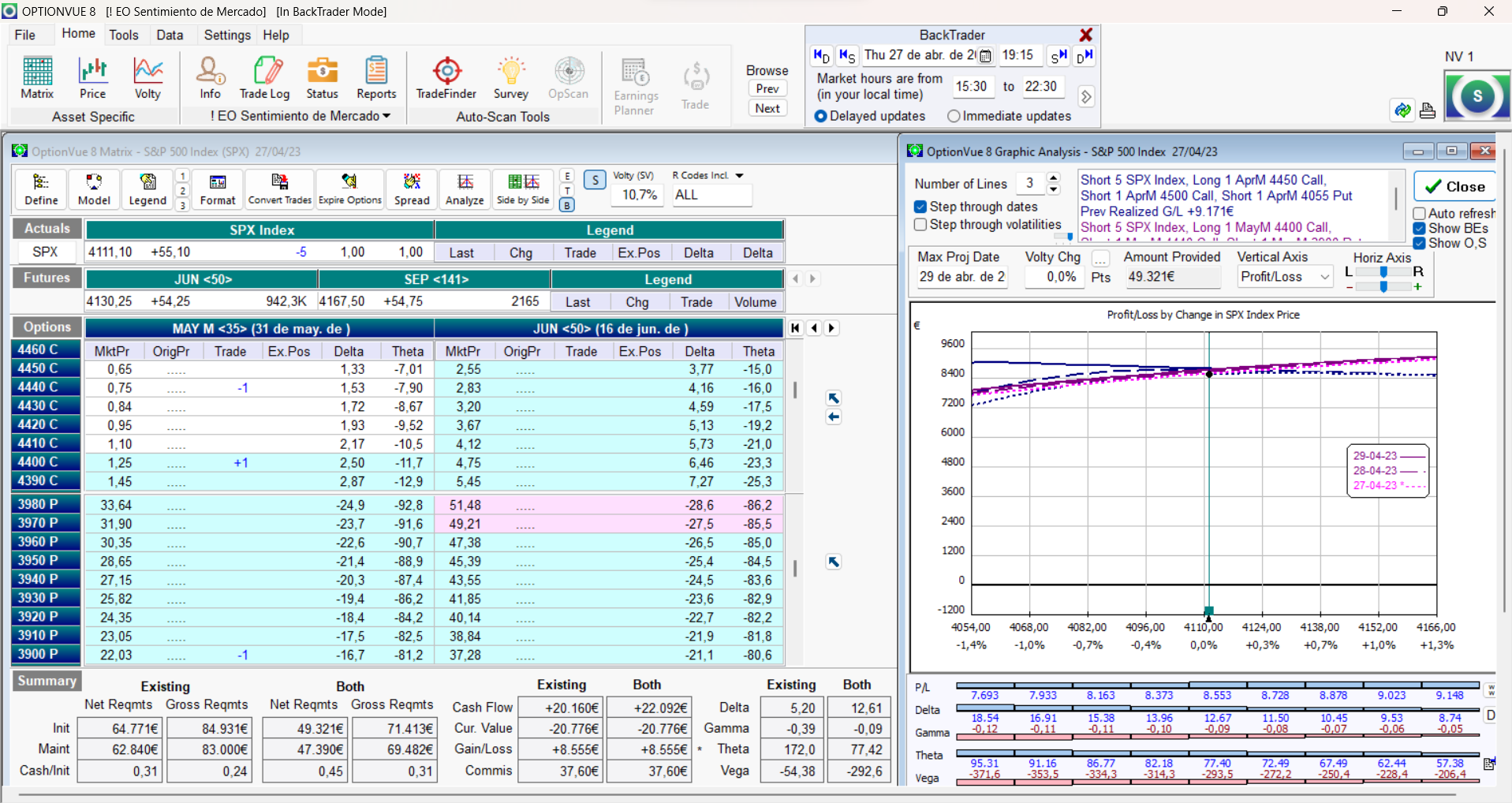This screenshot has height=803, width=1512.
Task: Select Delayed updates radio button
Action: tap(820, 116)
